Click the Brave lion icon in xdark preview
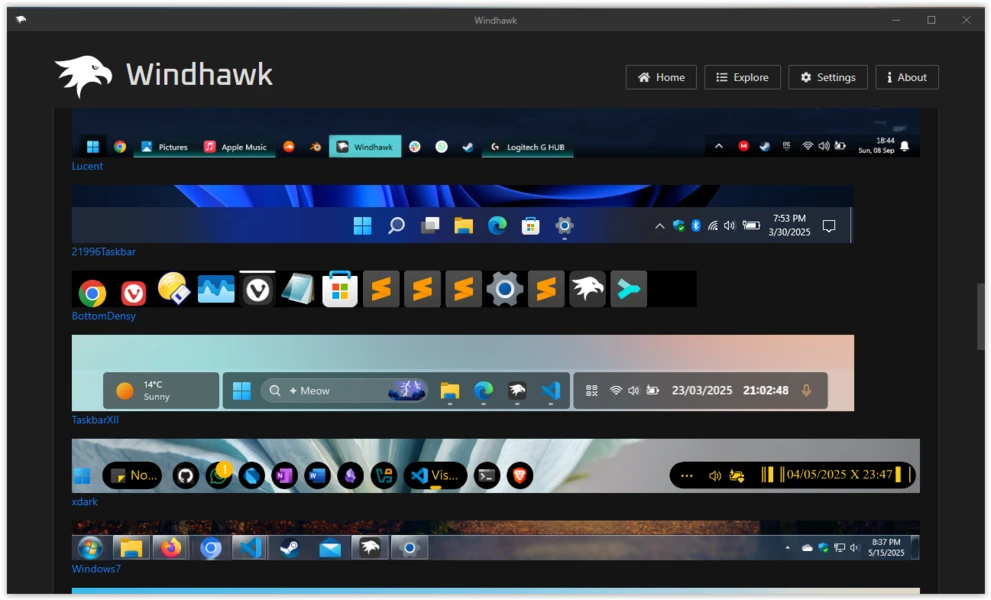The height and width of the screenshot is (600, 991). [520, 475]
